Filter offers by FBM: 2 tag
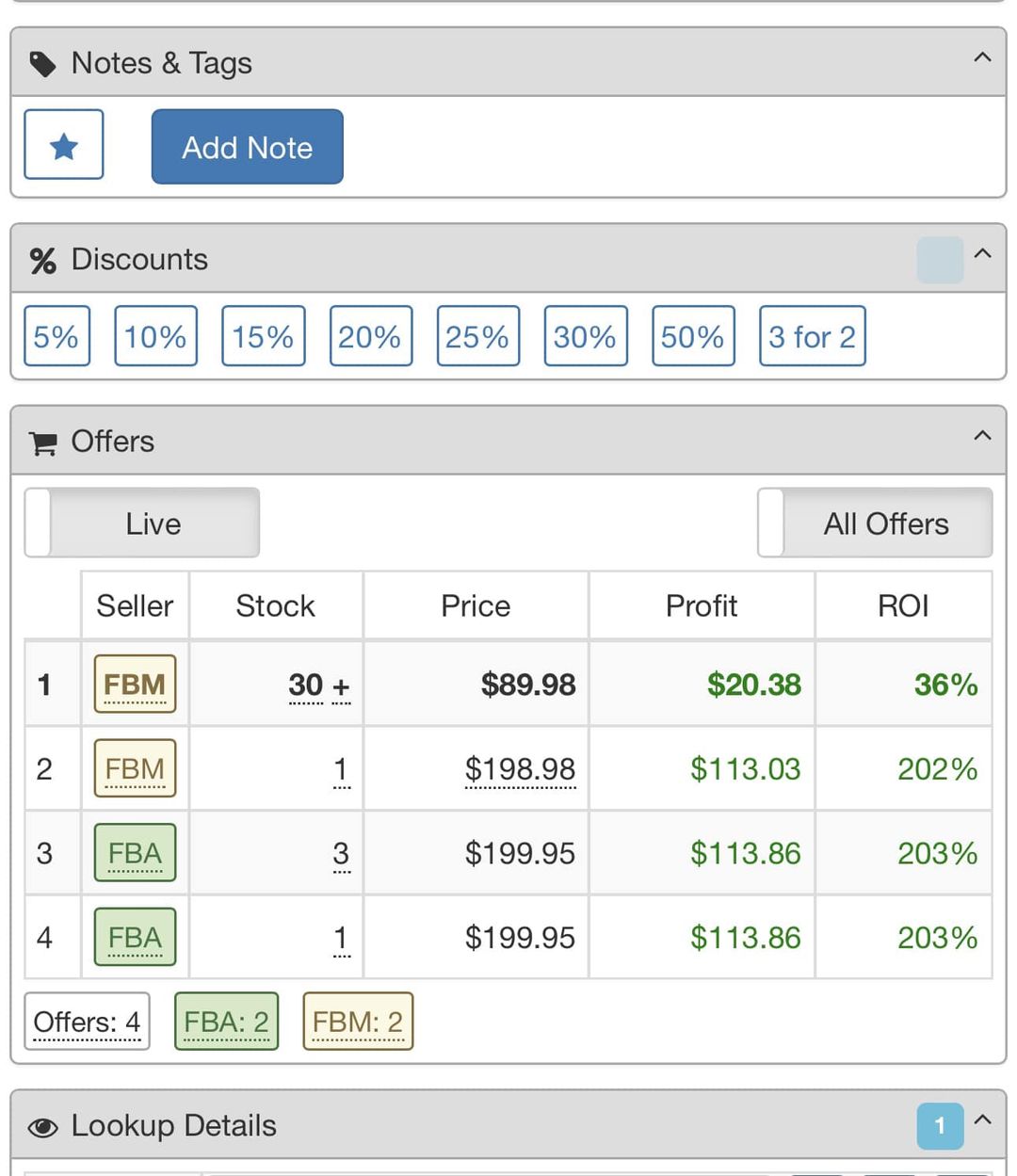This screenshot has height=1176, width=1017. coord(358,1022)
